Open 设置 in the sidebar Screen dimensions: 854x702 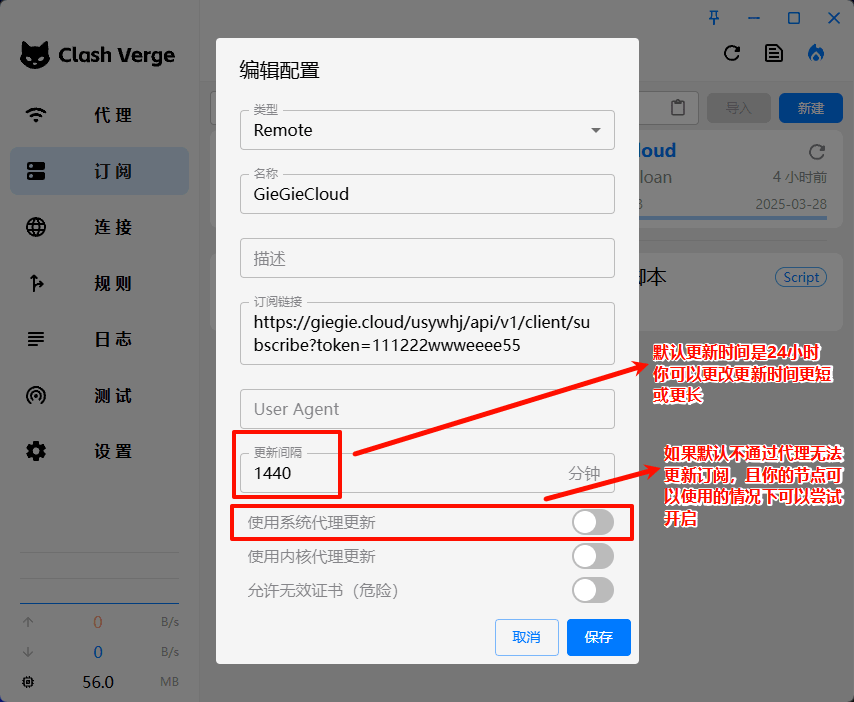pyautogui.click(x=99, y=451)
